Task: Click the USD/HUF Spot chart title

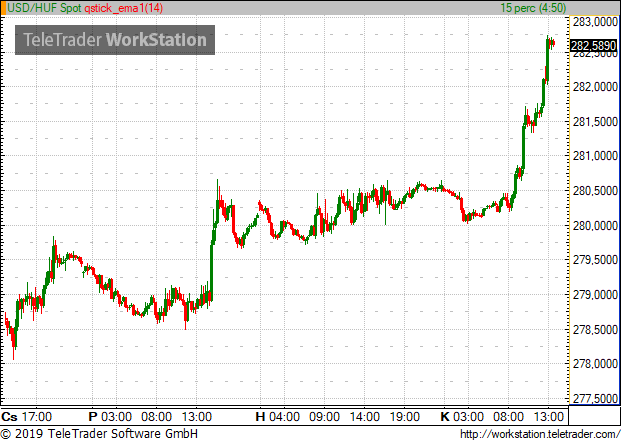Action: click(44, 8)
